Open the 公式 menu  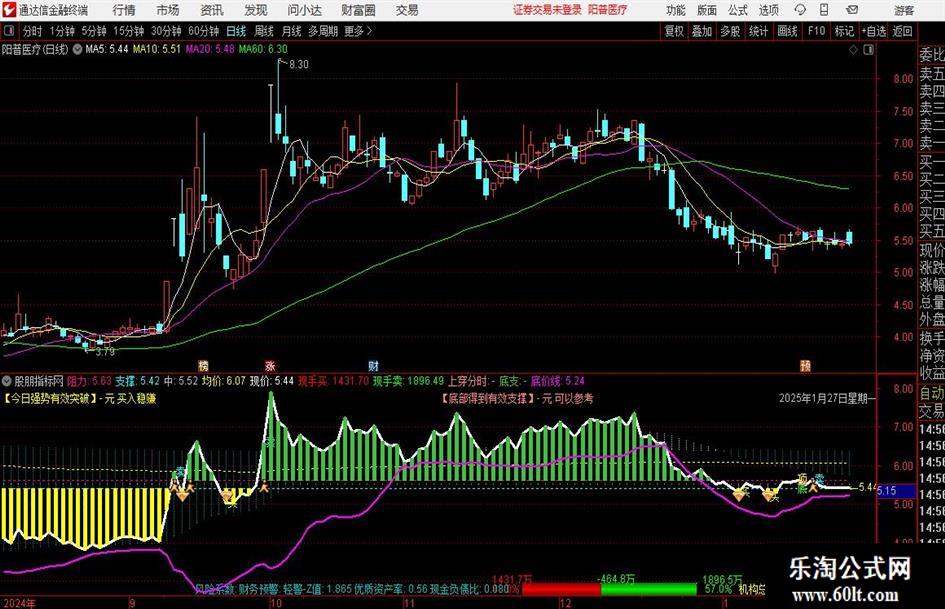[738, 10]
